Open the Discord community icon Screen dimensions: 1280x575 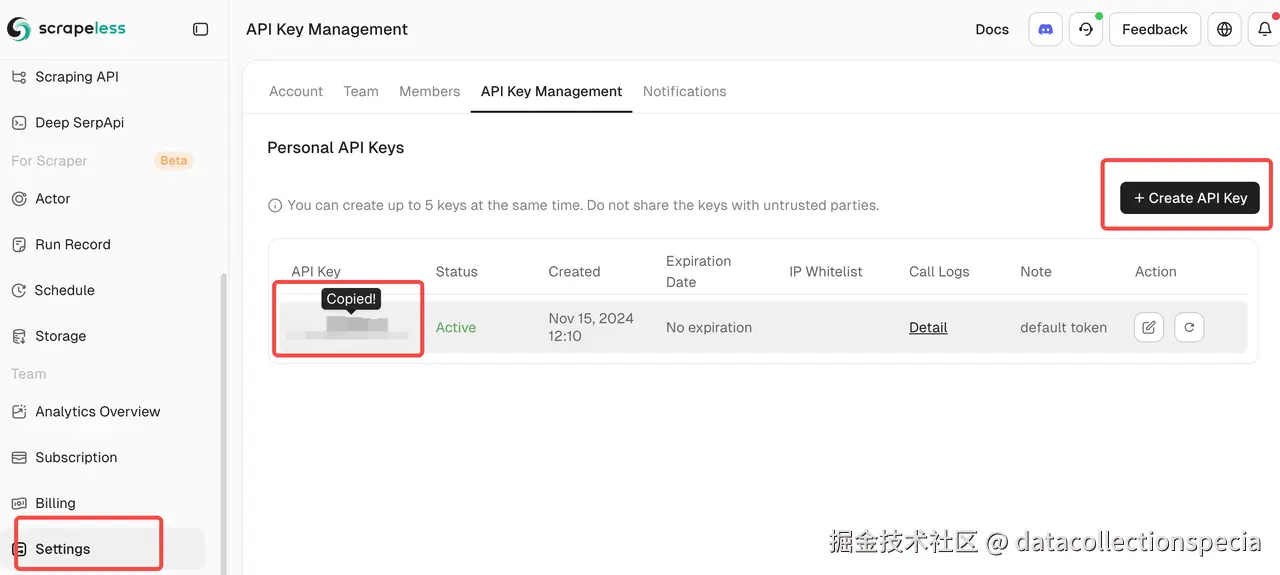(x=1045, y=29)
